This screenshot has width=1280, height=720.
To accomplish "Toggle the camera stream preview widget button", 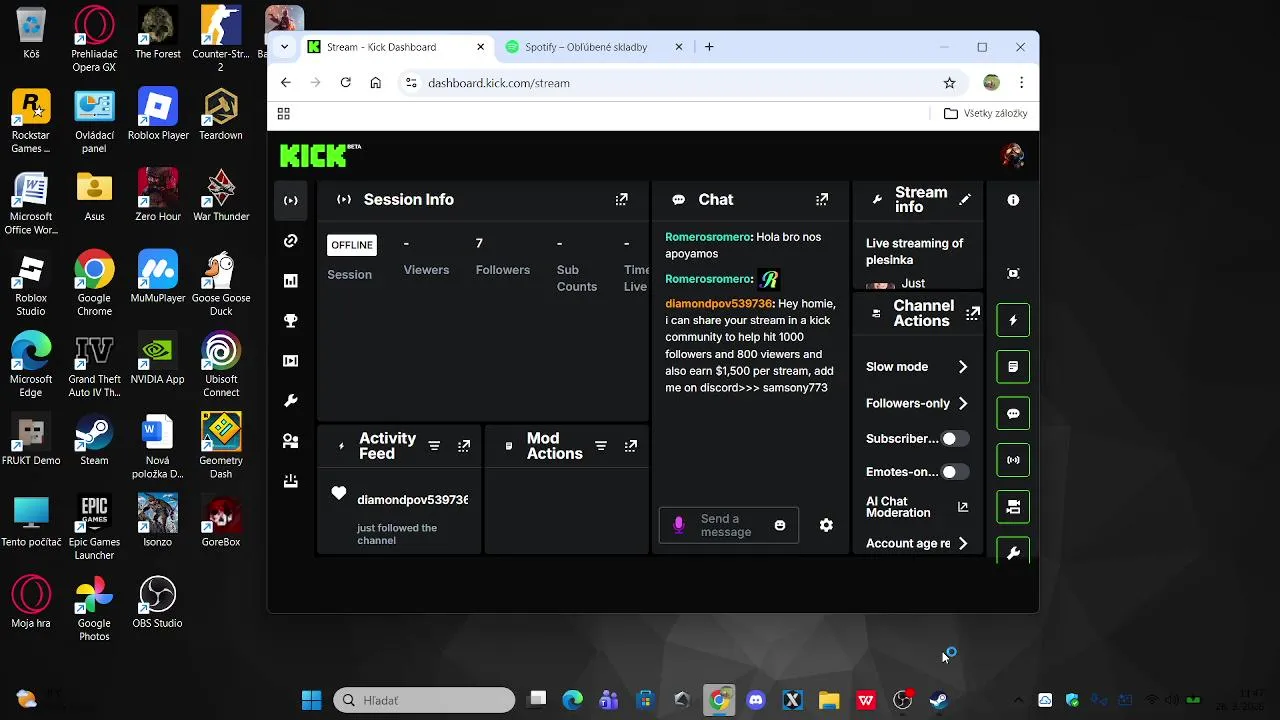I will click(x=1013, y=507).
